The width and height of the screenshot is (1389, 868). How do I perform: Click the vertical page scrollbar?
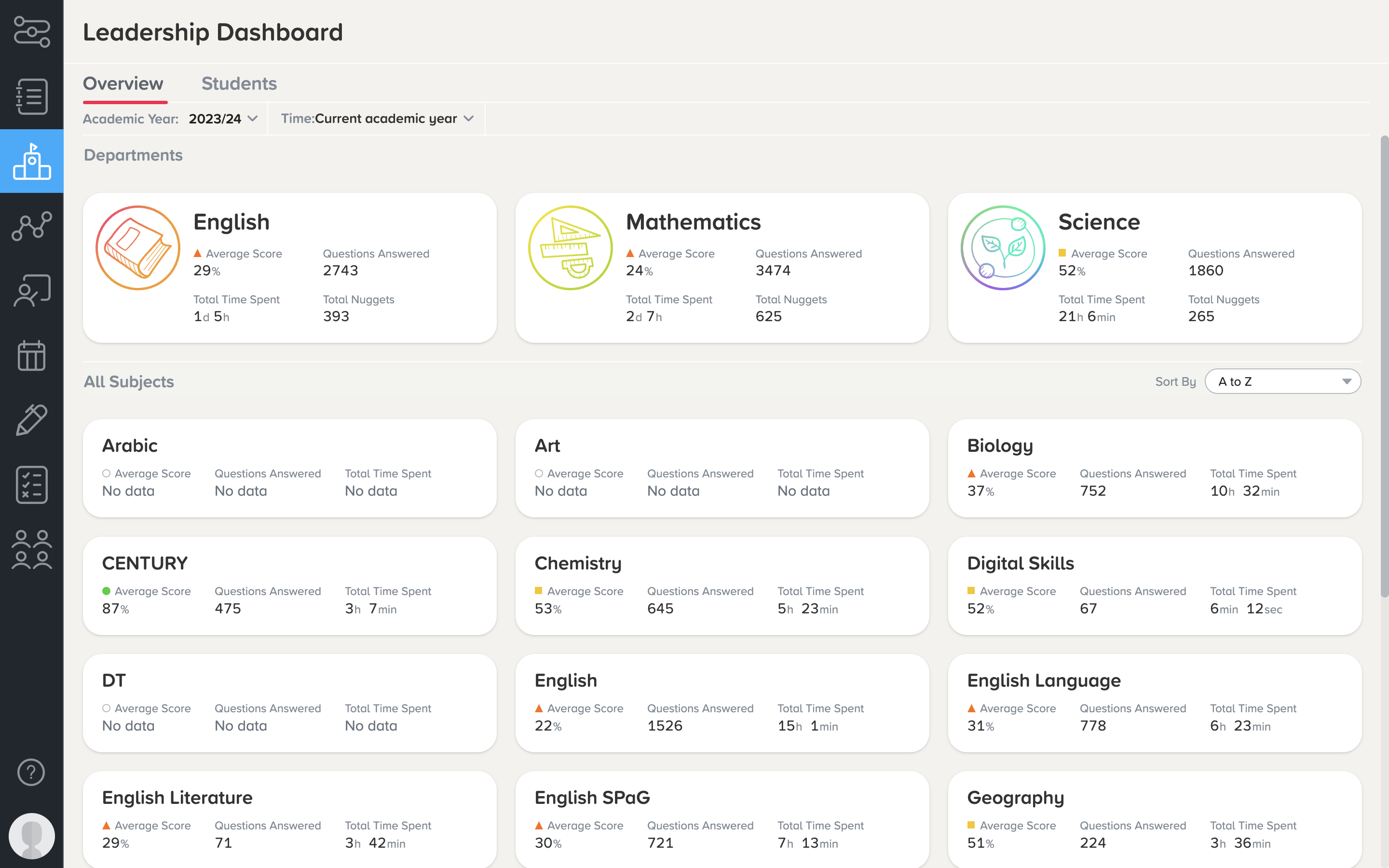(x=1384, y=367)
